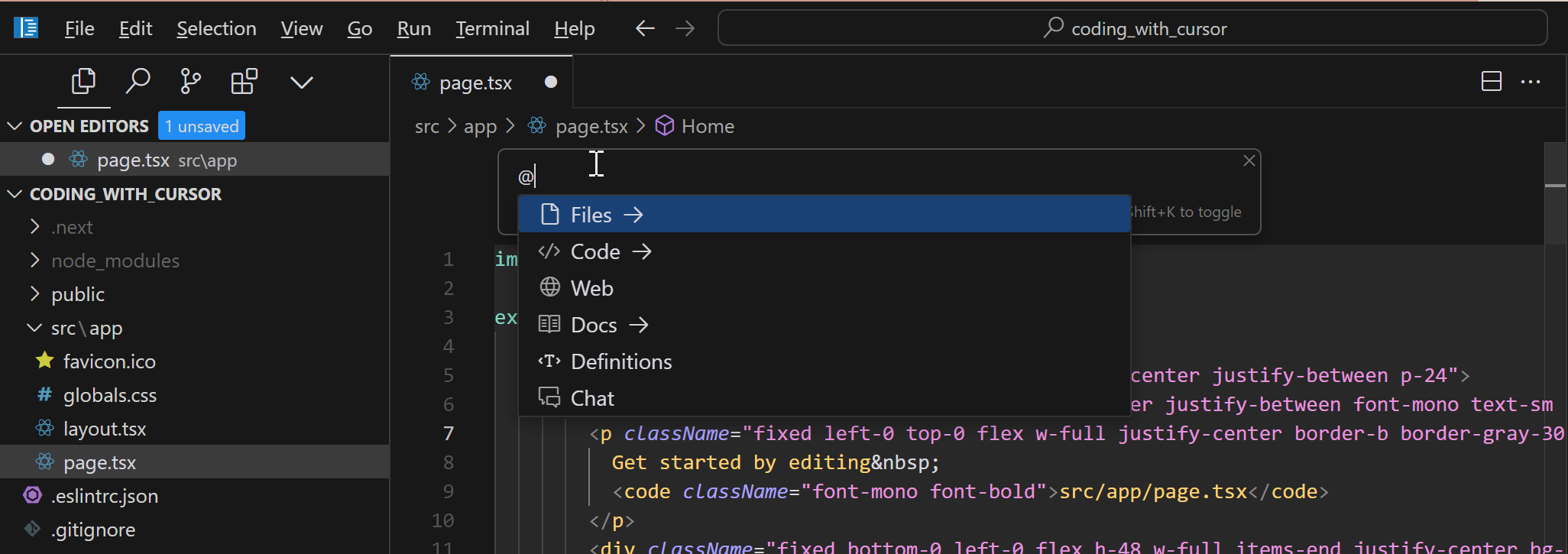Click the unsaved dot on page.tsx tab
This screenshot has height=554, width=1568.
click(x=551, y=82)
